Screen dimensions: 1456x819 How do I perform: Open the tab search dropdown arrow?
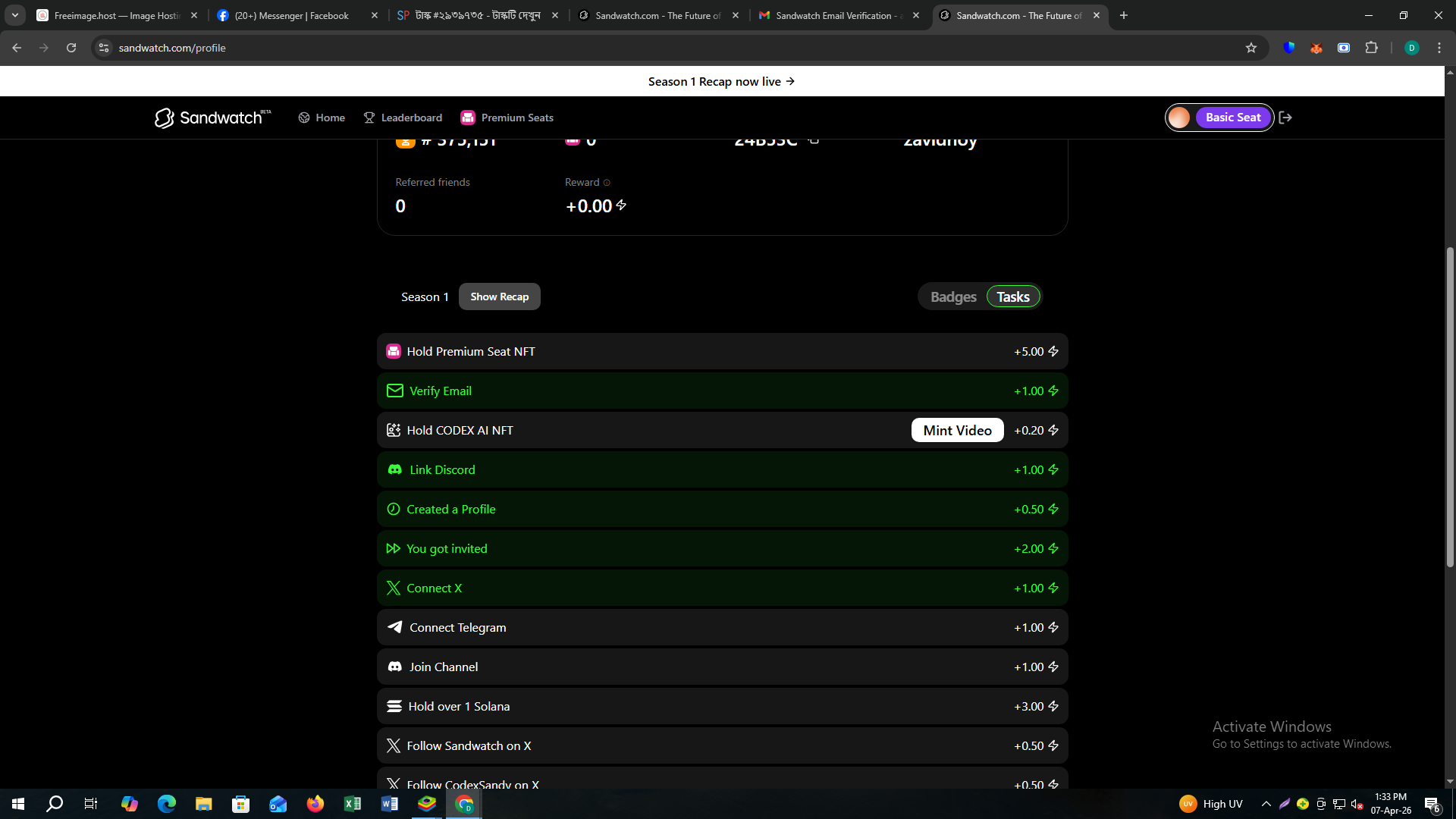(x=14, y=15)
